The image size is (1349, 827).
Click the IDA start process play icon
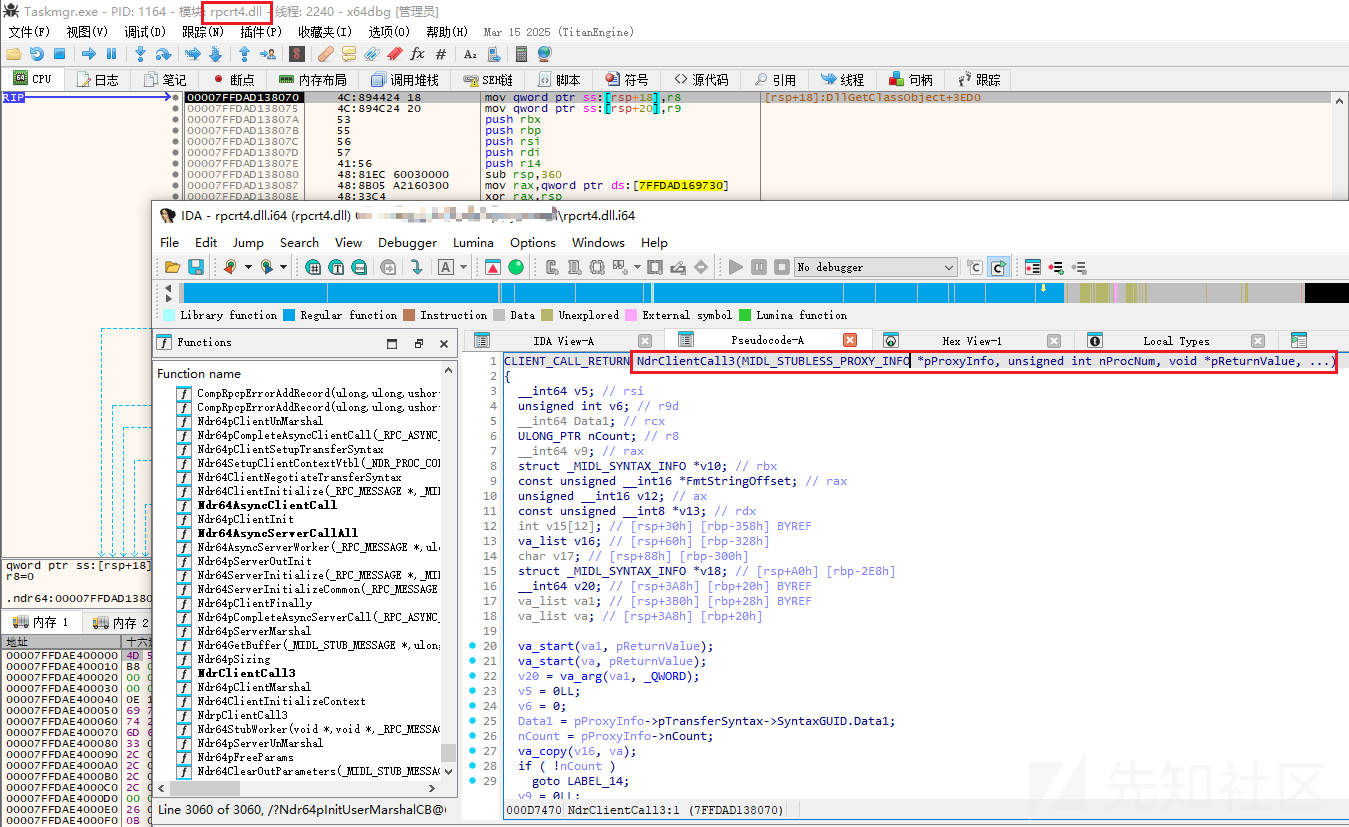(736, 267)
